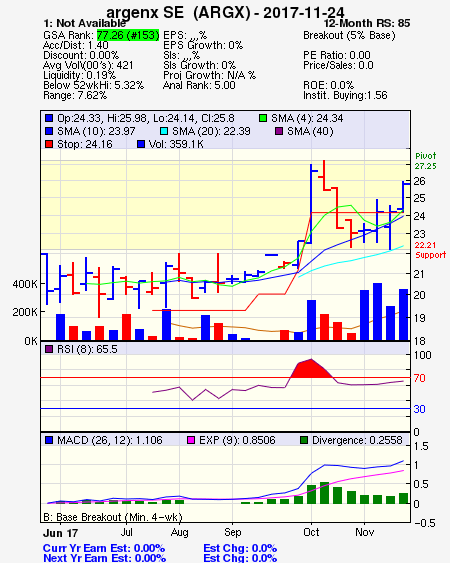
Task: Click the Sls Growth: 0% text
Action: (x=199, y=65)
